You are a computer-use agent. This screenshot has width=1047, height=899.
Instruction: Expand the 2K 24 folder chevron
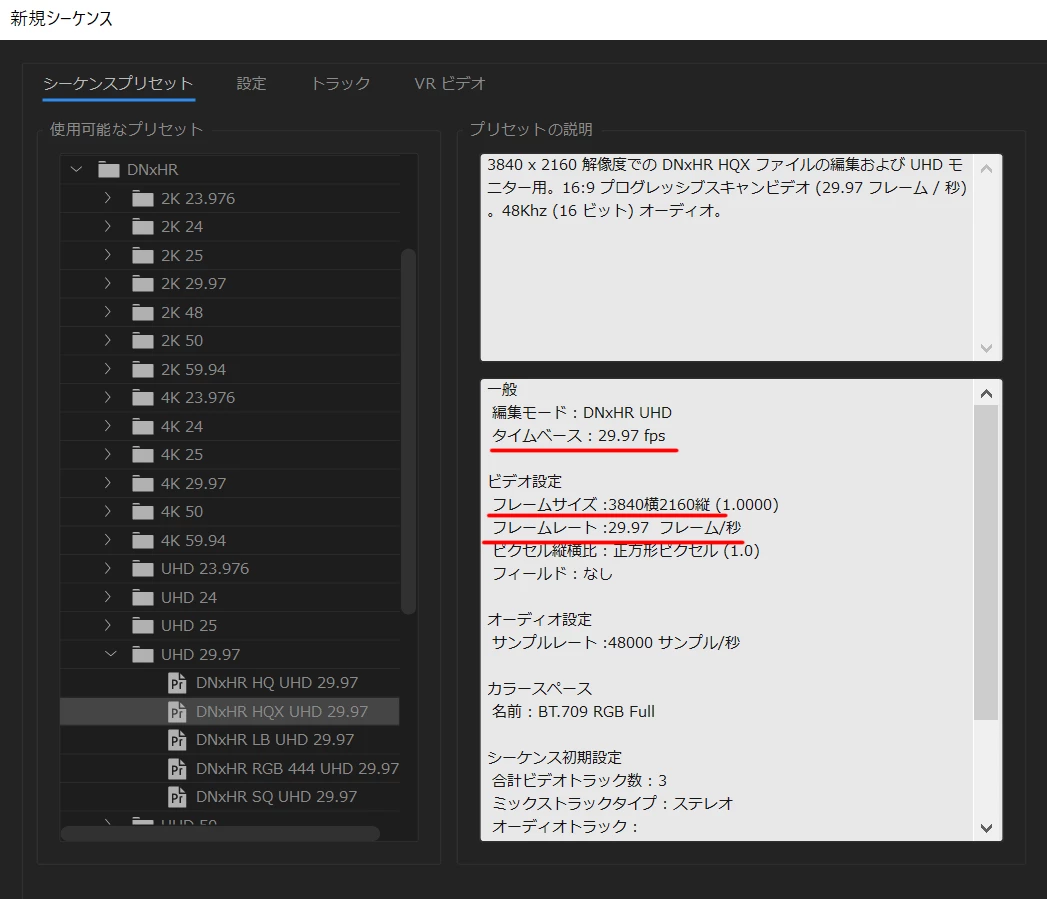[x=108, y=226]
